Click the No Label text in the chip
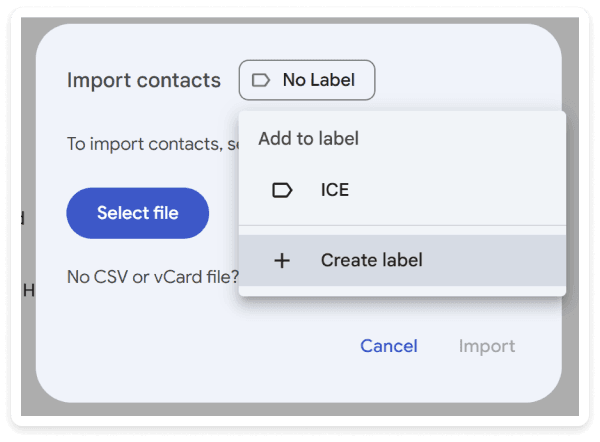 point(319,80)
